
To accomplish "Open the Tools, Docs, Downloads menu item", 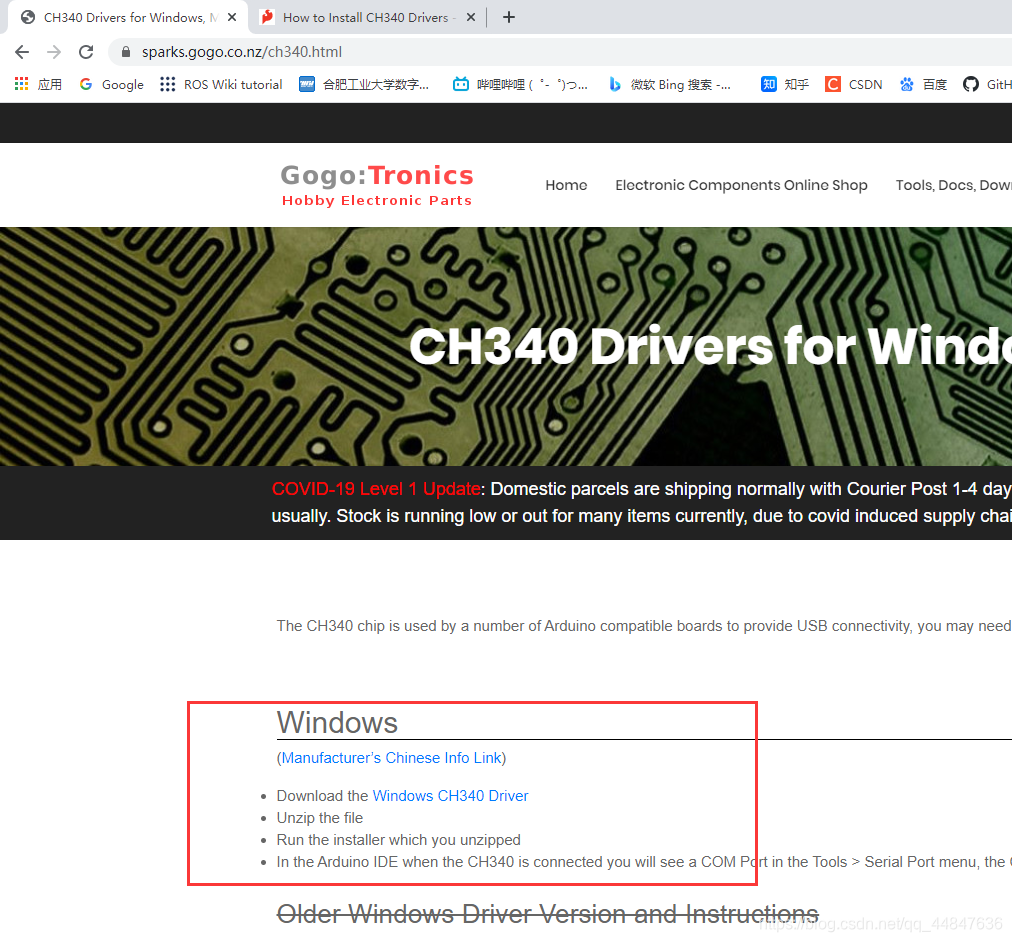I will pos(953,185).
